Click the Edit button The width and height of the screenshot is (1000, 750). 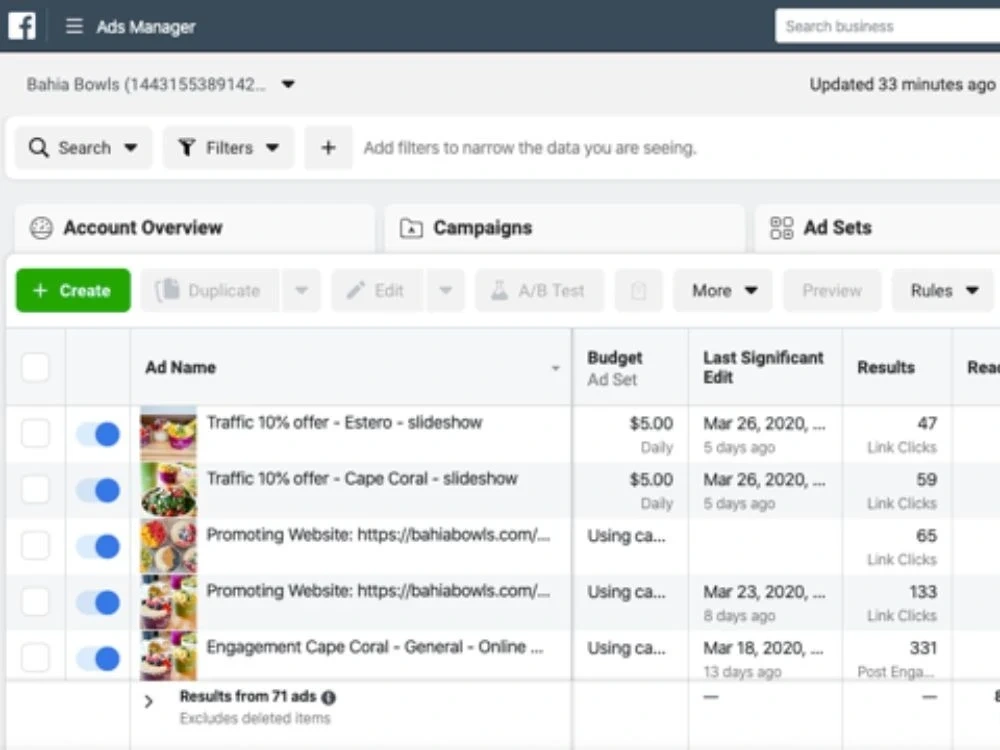pyautogui.click(x=378, y=291)
